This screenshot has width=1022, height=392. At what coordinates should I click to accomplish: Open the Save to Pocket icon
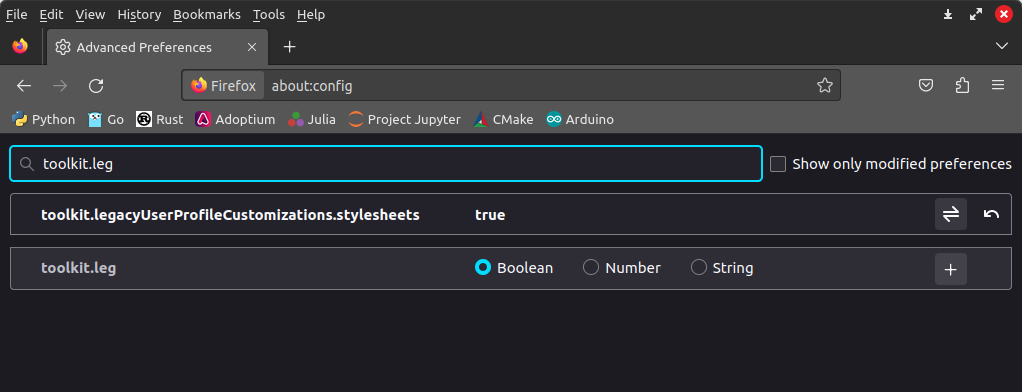(x=926, y=85)
